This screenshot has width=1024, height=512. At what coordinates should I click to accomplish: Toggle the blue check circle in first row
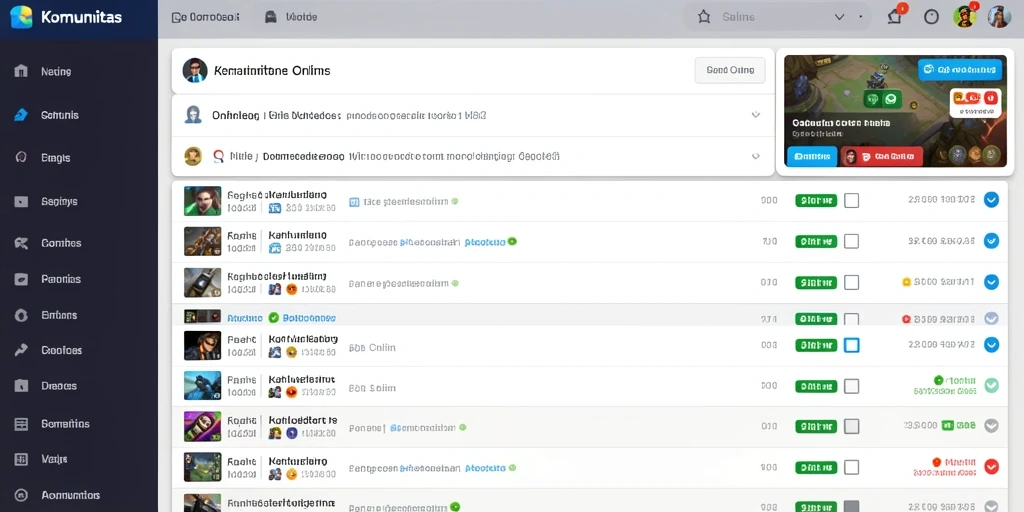click(x=991, y=200)
